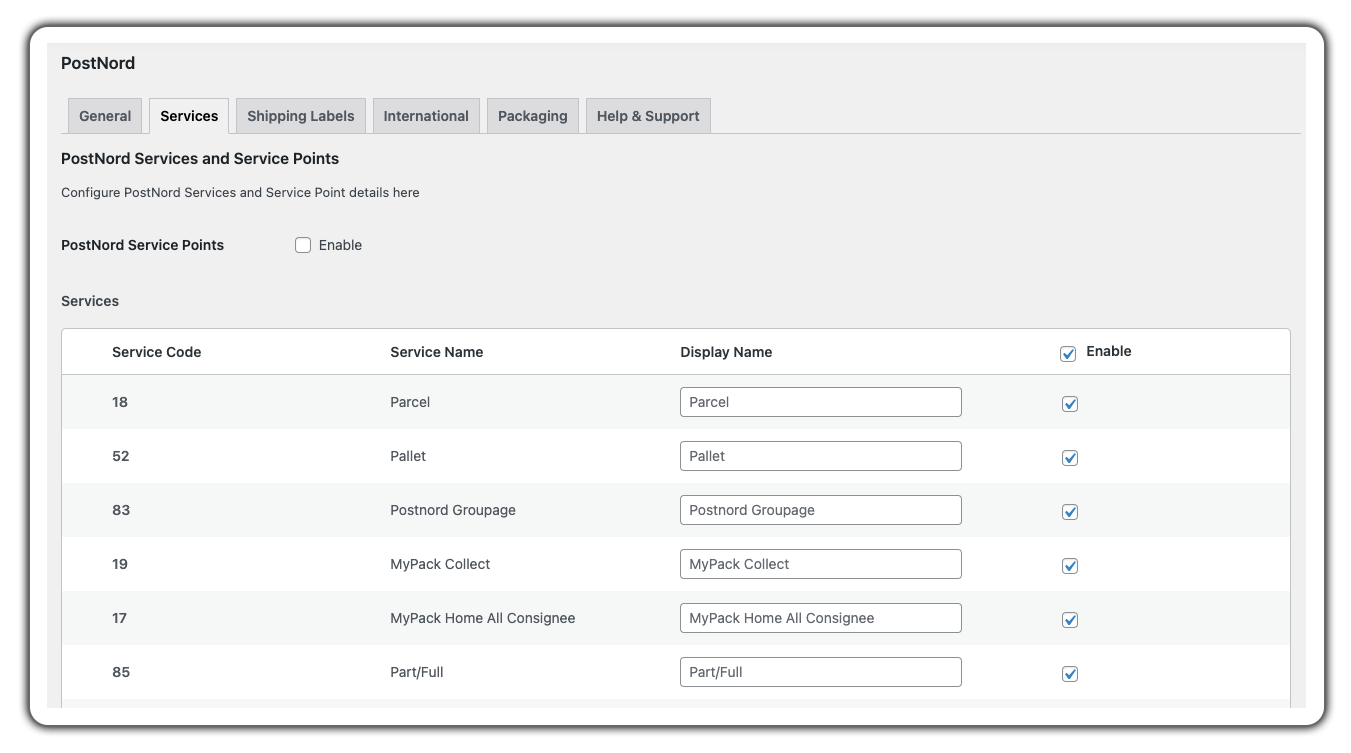Edit the Part/Full display name field
The image size is (1351, 753).
point(821,672)
